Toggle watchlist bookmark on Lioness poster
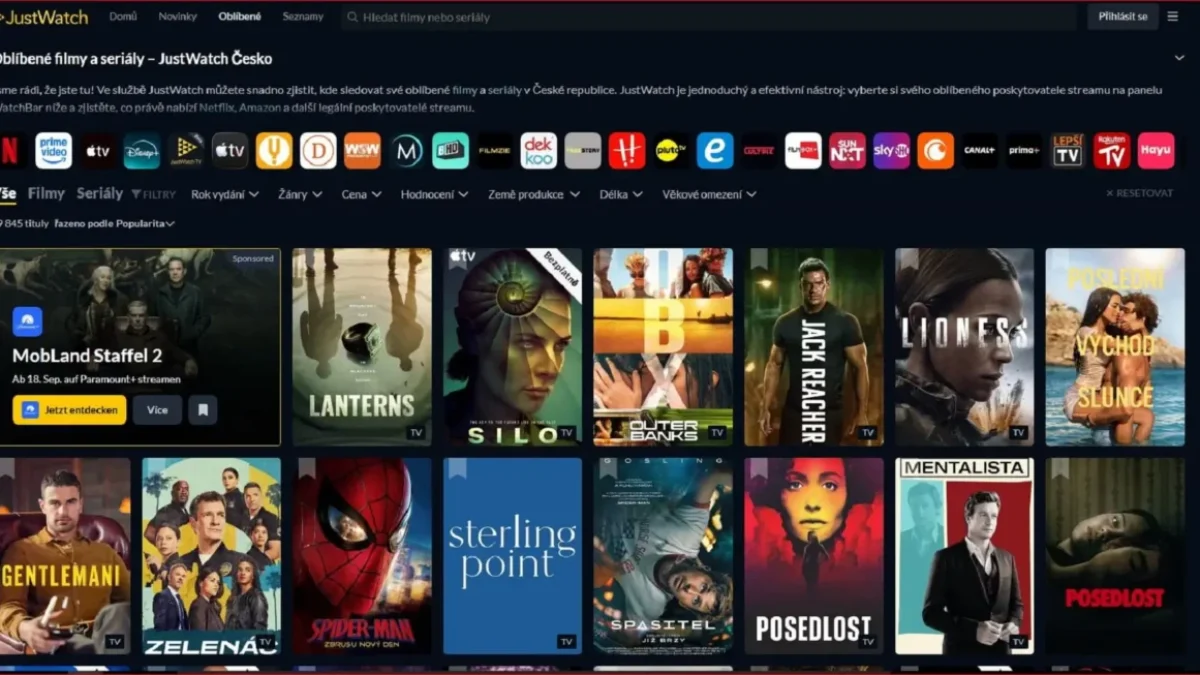The image size is (1200, 675). pyautogui.click(x=907, y=259)
